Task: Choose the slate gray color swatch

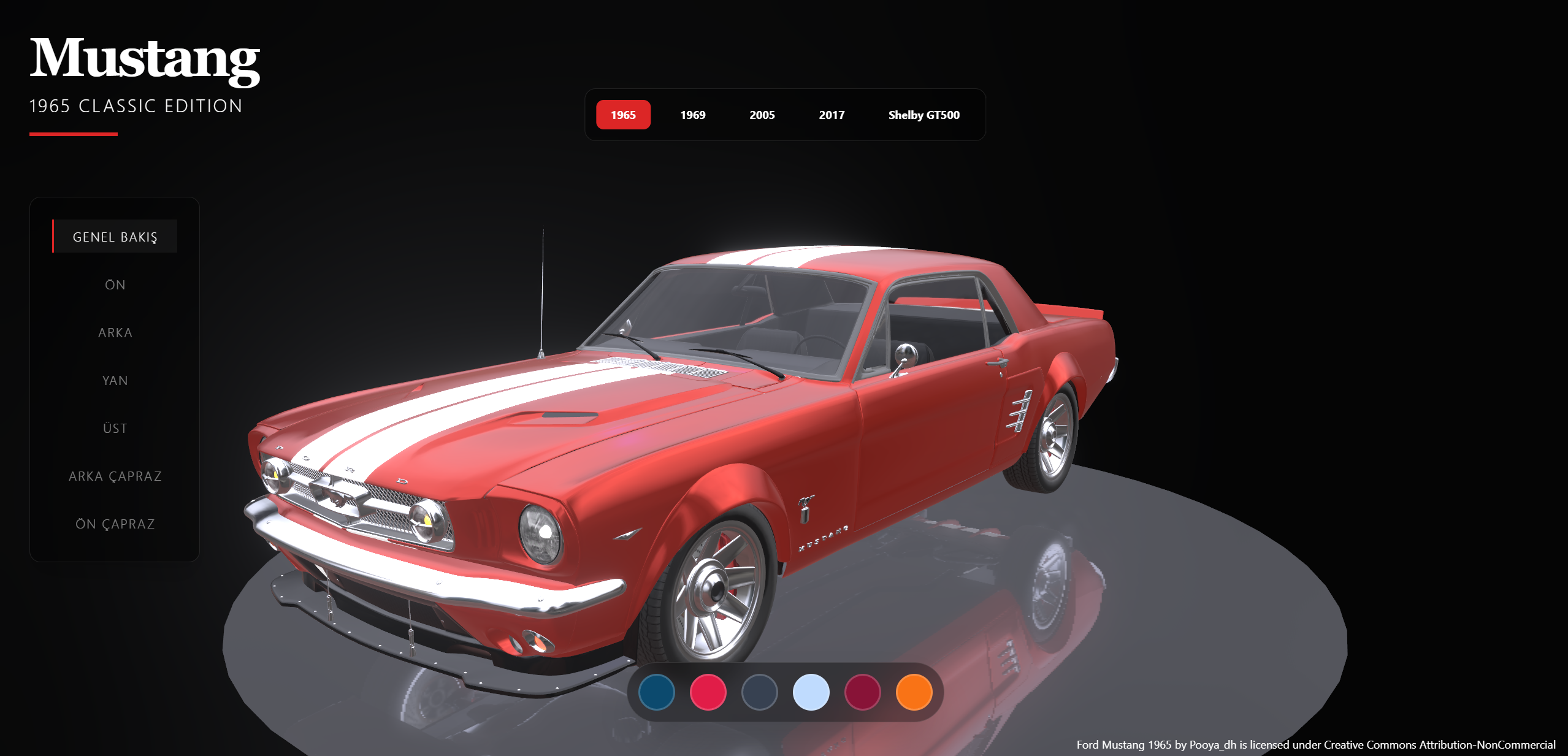Action: [x=759, y=692]
